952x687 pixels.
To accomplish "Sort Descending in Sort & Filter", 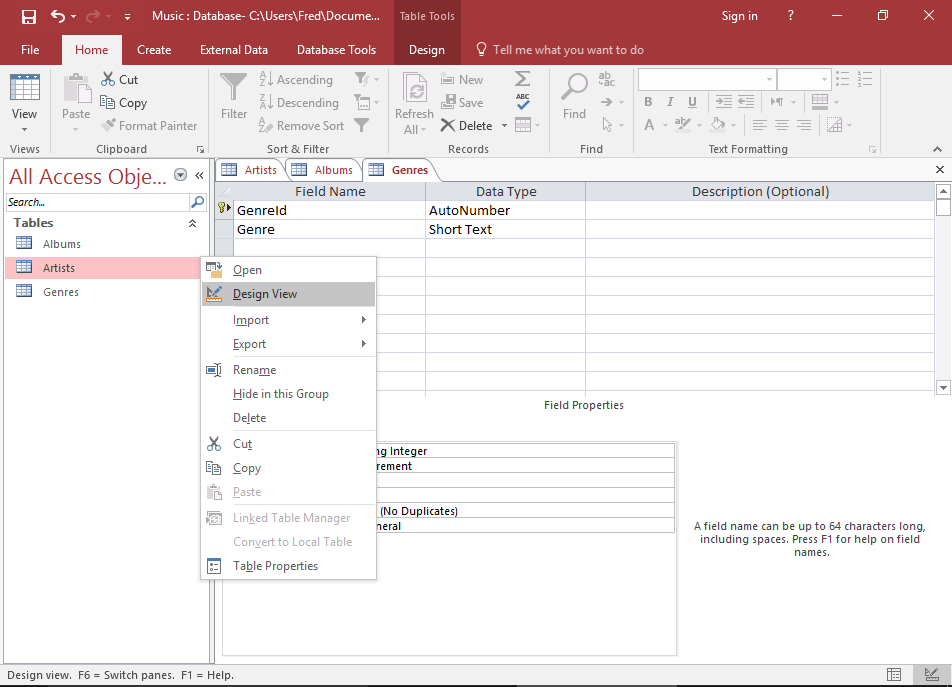I will [x=299, y=103].
